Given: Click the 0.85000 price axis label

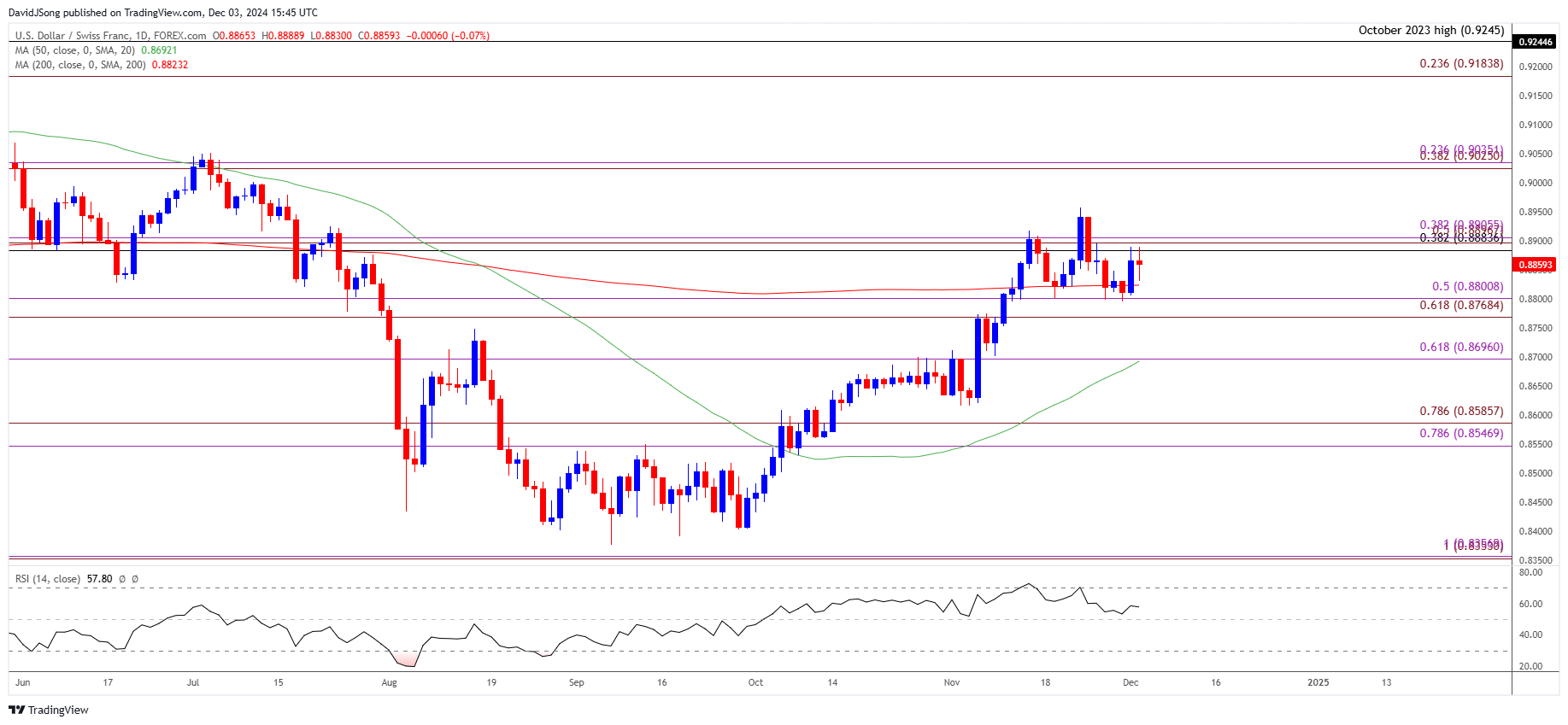Looking at the screenshot, I should (1536, 474).
